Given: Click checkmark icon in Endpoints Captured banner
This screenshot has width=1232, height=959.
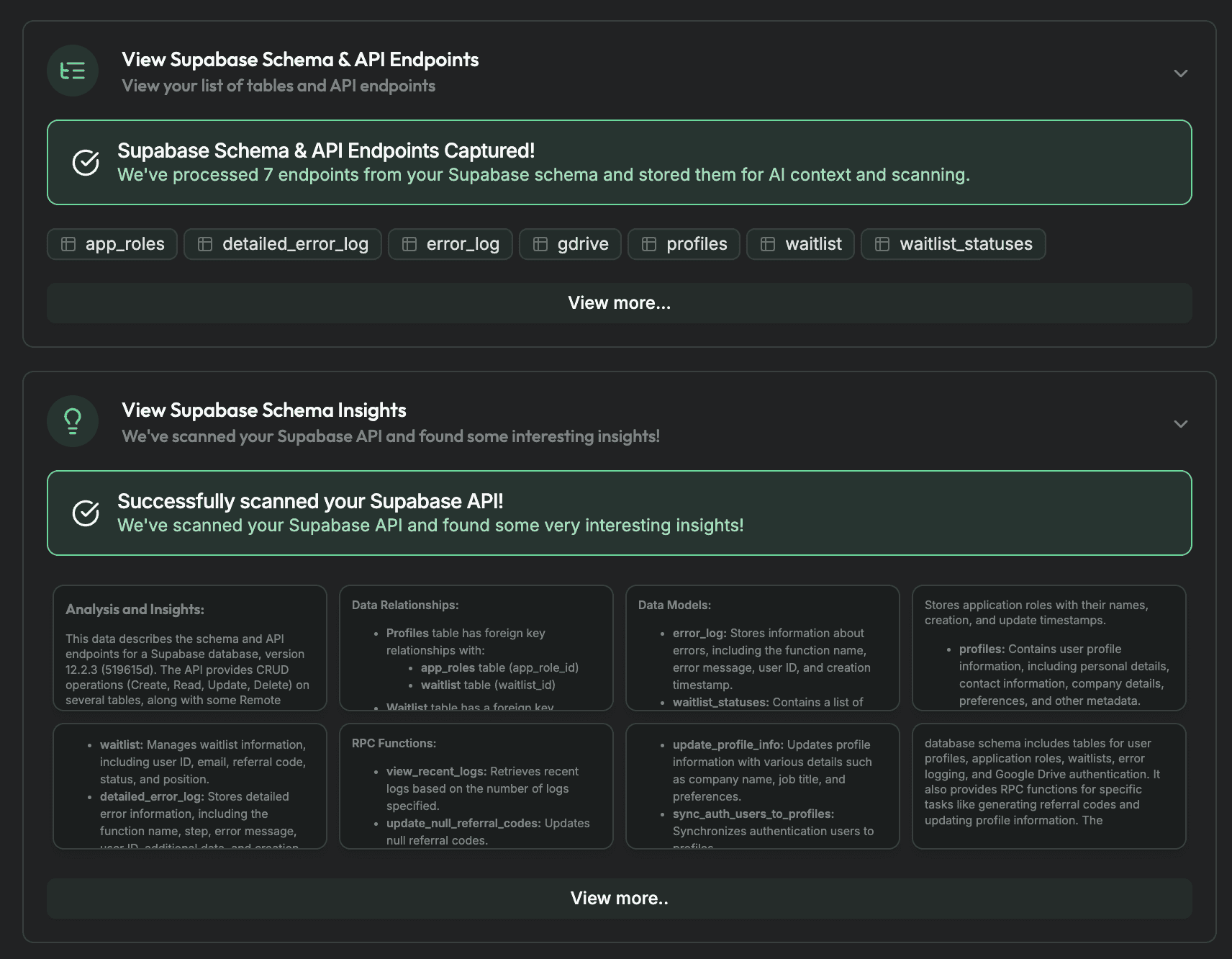Looking at the screenshot, I should (86, 163).
